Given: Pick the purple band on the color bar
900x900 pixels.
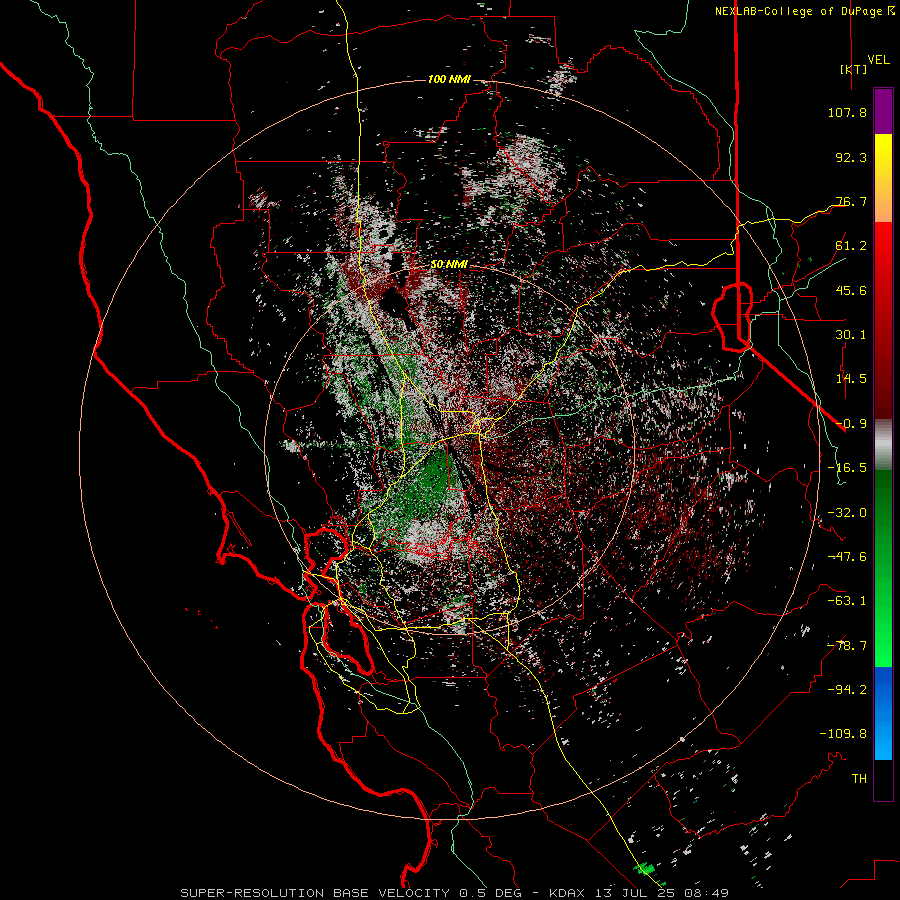Looking at the screenshot, I should point(883,112).
